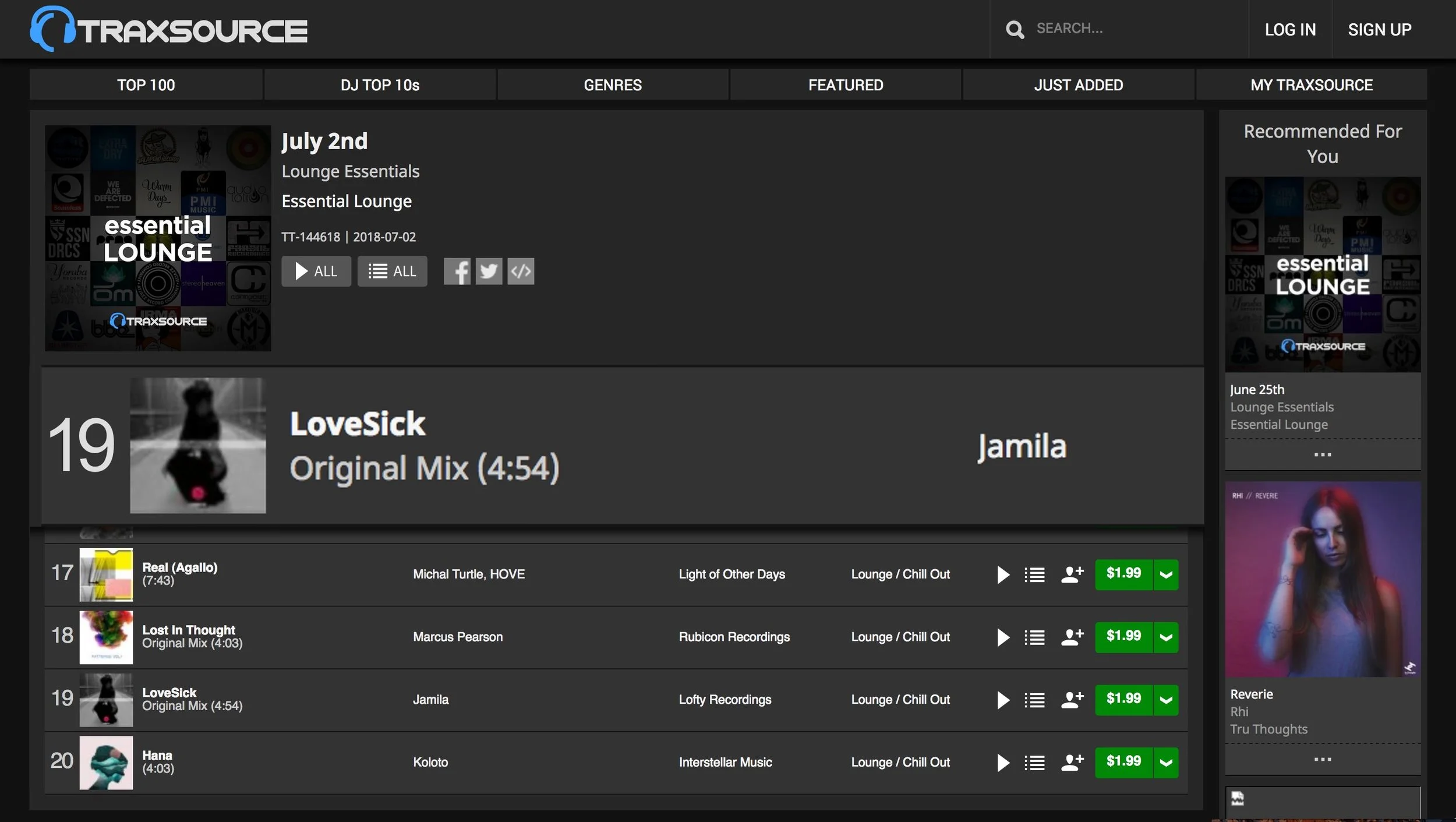Open the Essential Lounge chart cover image

point(158,238)
